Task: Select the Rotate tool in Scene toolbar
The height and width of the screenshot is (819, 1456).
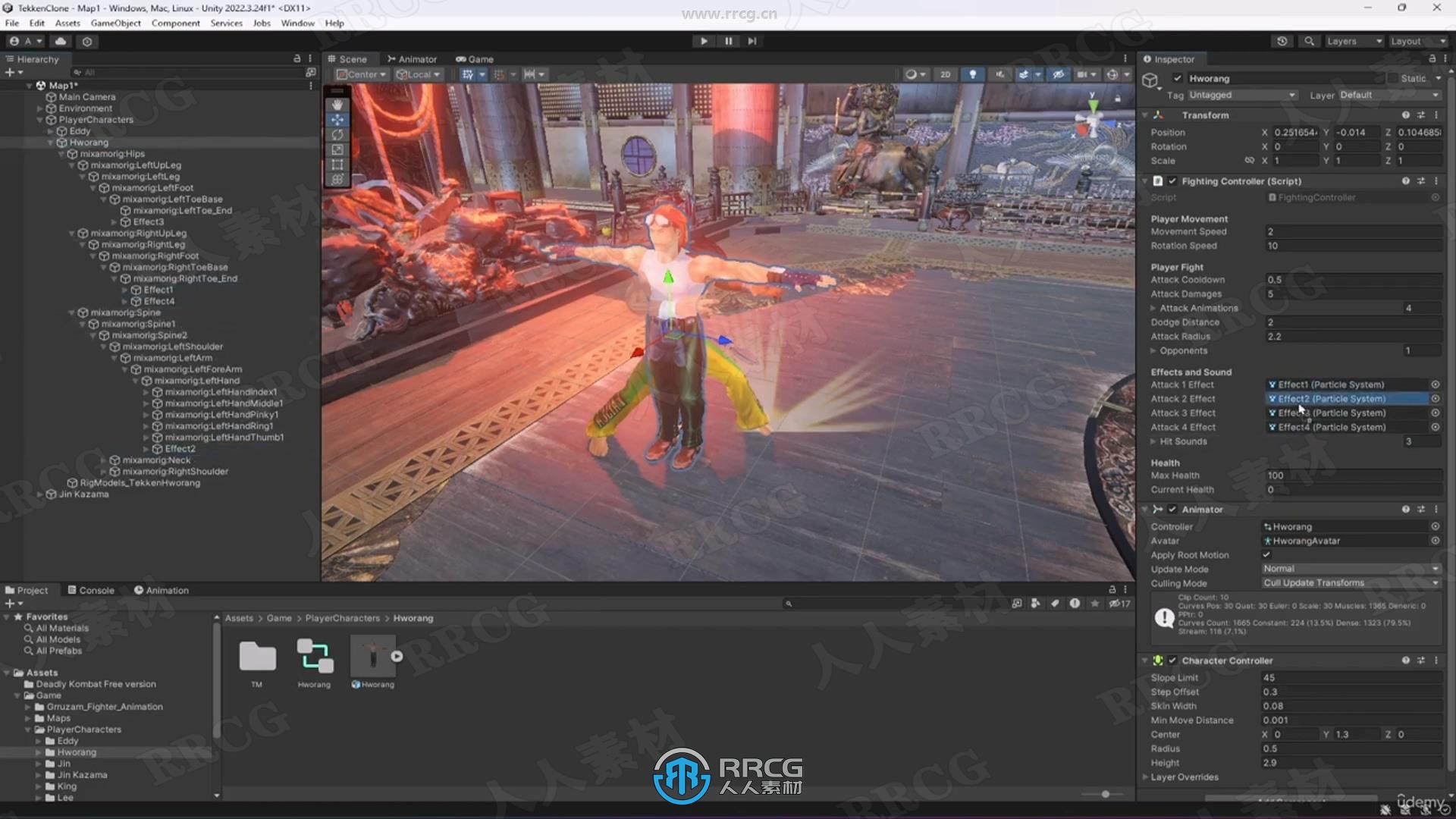Action: [x=337, y=135]
